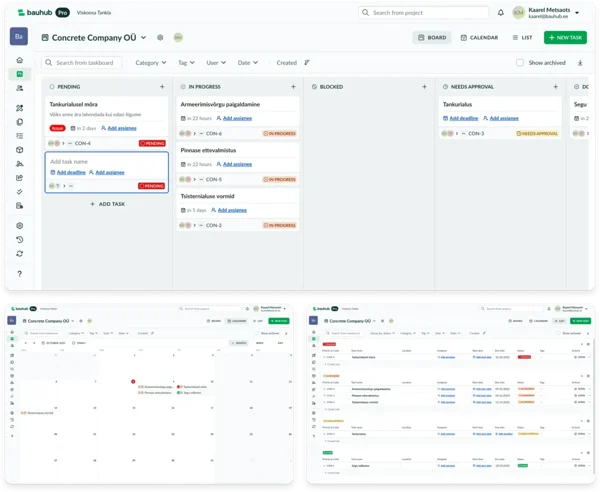The image size is (600, 492).
Task: Open the help question mark icon in sidebar
Action: point(19,273)
